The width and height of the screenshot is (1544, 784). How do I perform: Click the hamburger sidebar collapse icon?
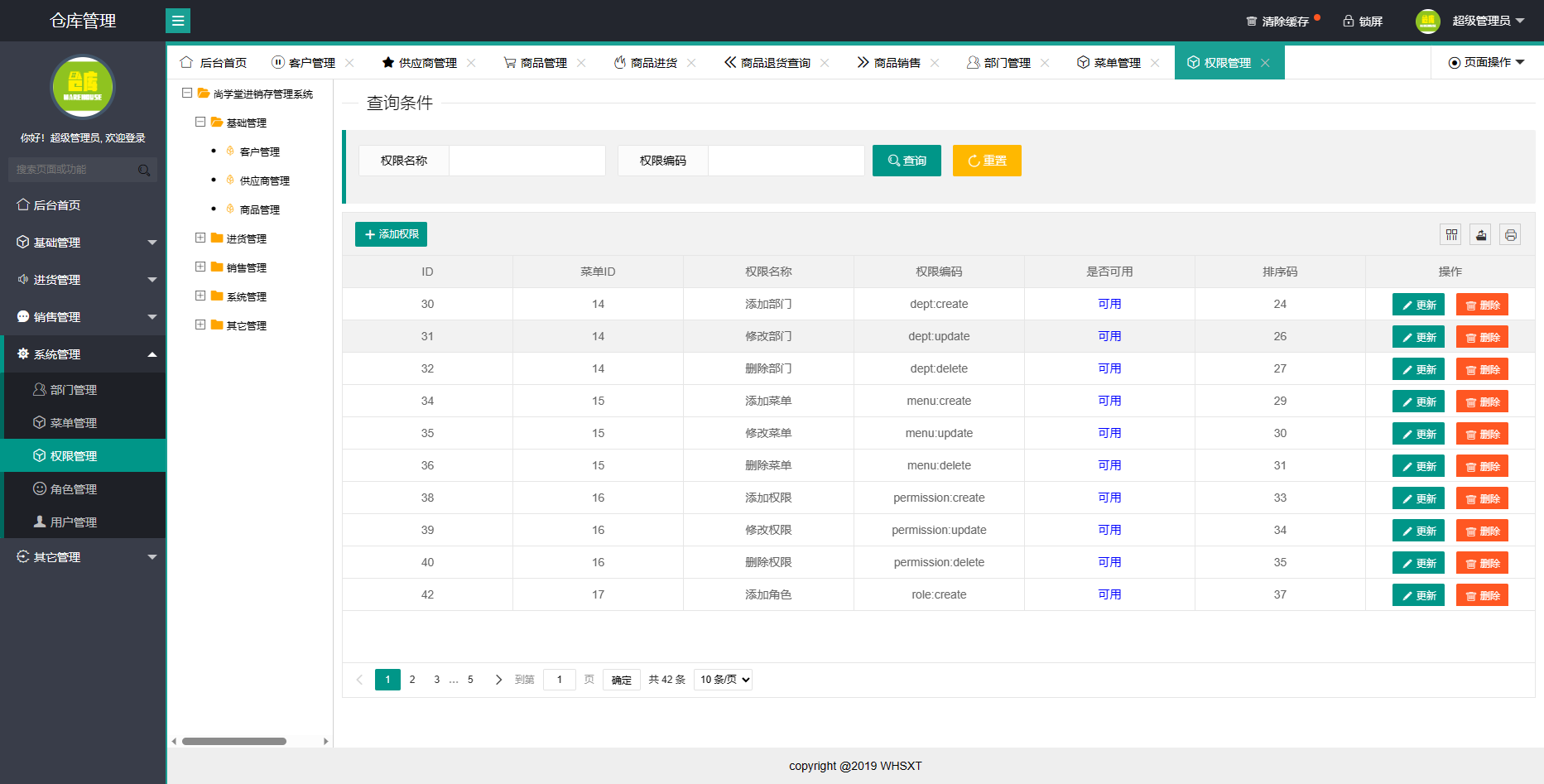[x=177, y=21]
